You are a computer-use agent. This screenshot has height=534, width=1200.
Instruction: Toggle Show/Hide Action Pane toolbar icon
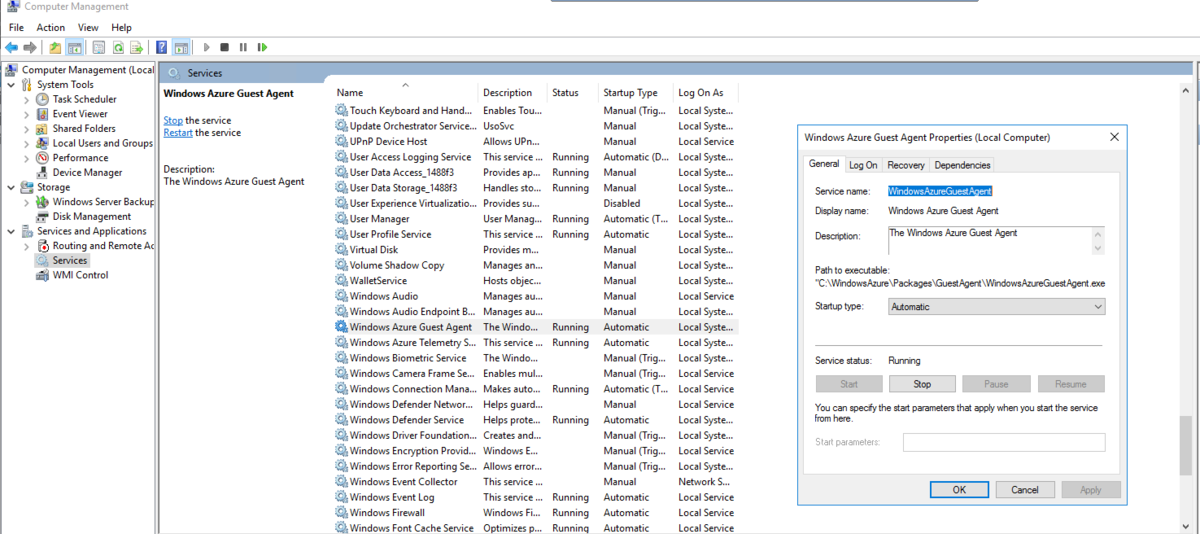click(181, 47)
